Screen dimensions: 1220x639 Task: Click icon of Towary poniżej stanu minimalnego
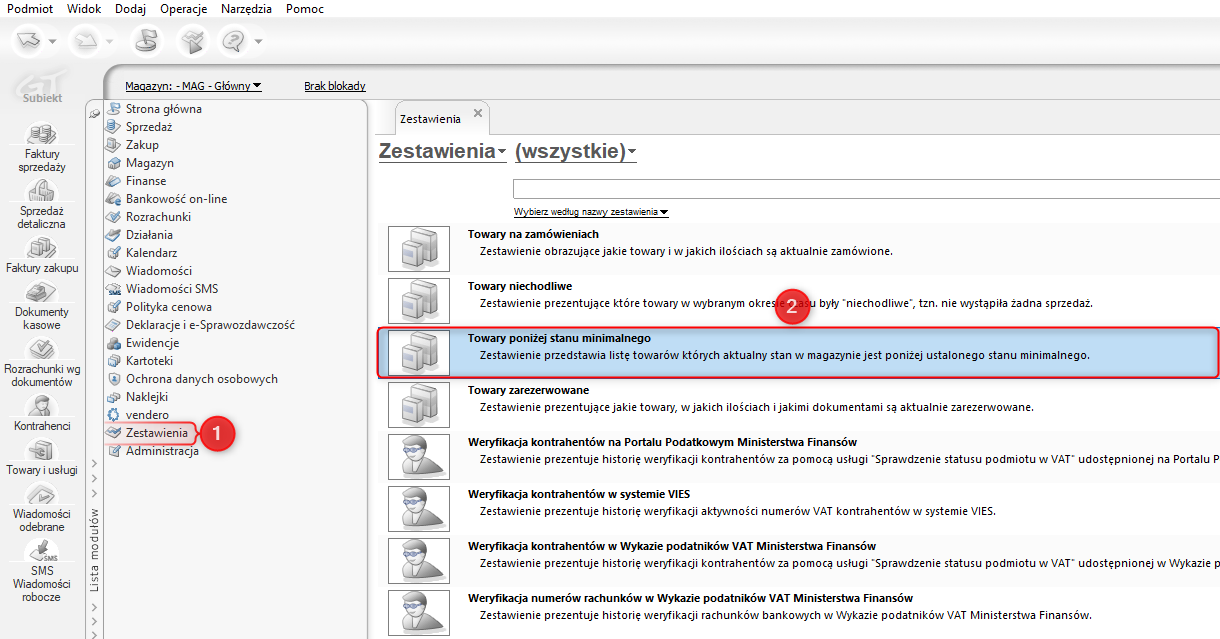click(418, 354)
